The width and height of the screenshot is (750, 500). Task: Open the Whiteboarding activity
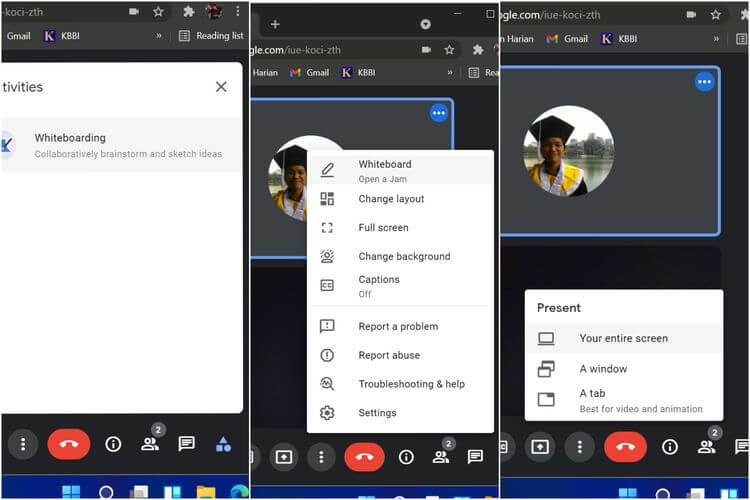(x=121, y=145)
